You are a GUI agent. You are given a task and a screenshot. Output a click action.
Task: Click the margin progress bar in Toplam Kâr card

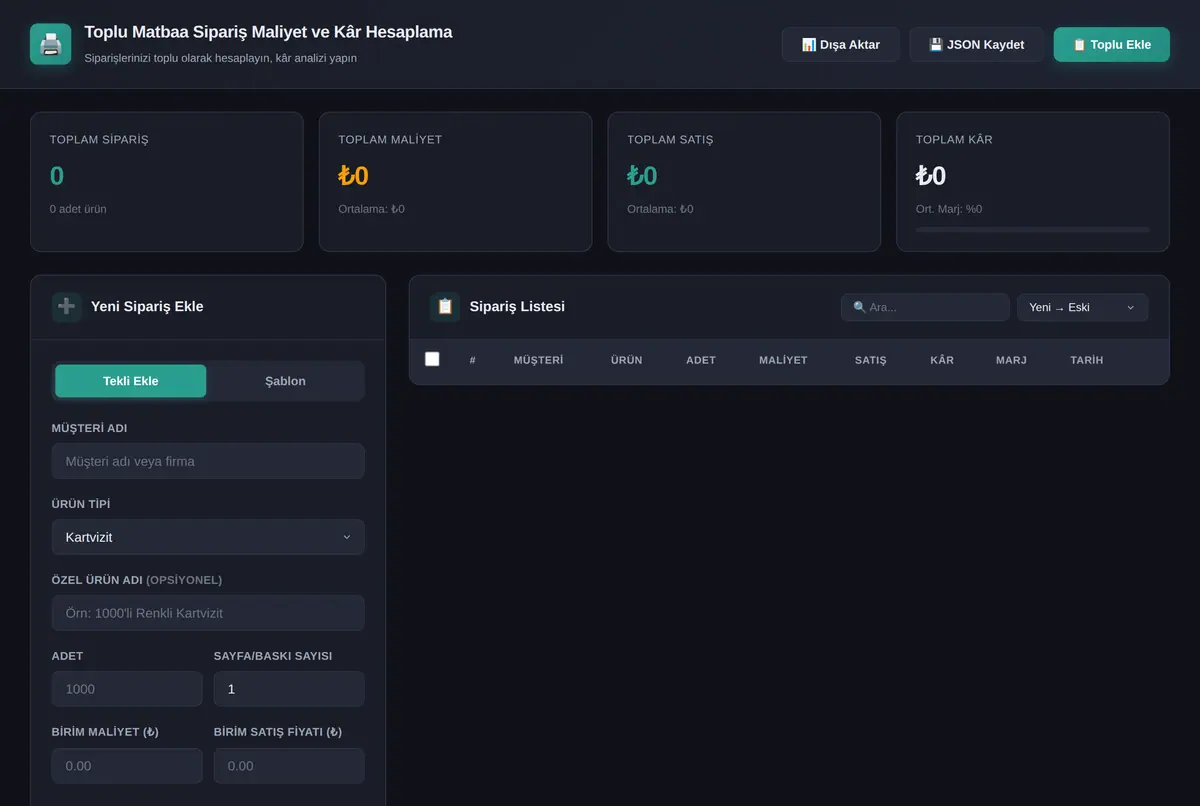(1033, 230)
